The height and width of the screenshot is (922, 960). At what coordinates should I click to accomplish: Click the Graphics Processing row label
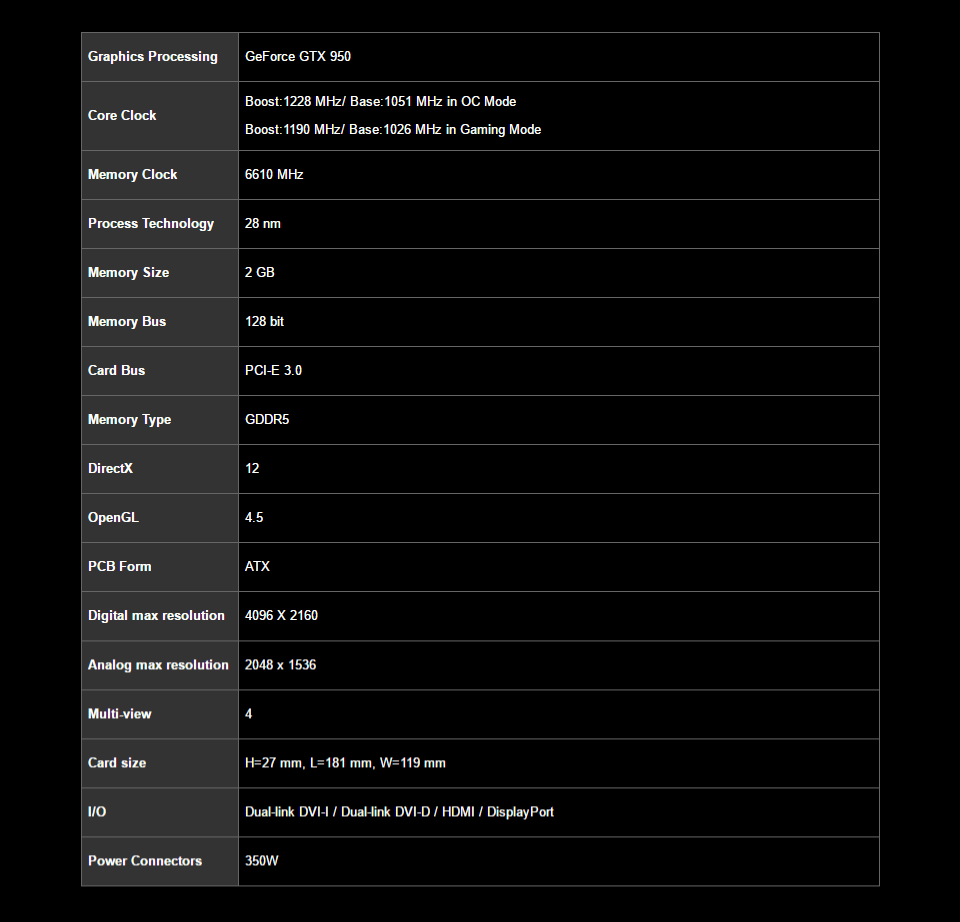pyautogui.click(x=152, y=57)
